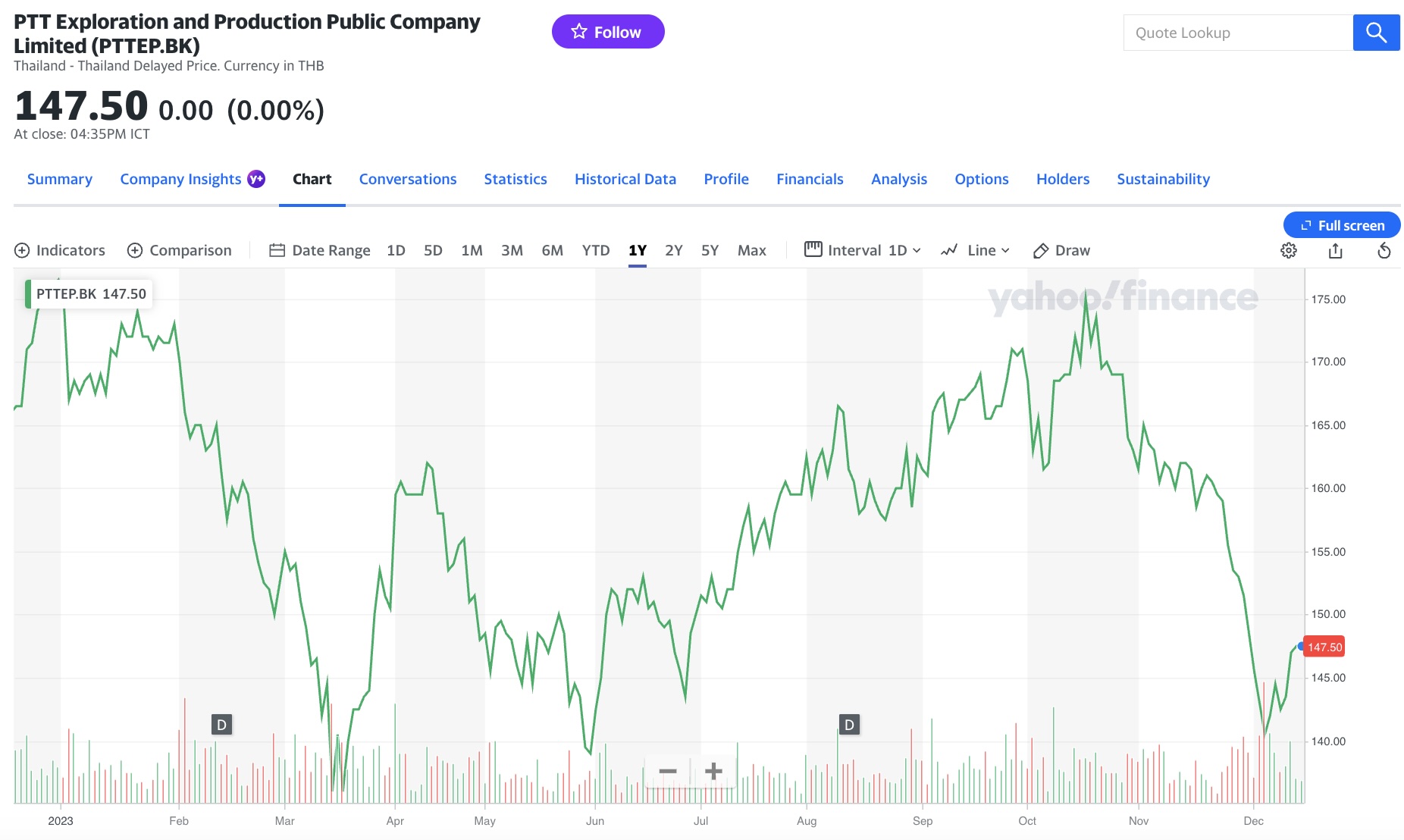The image size is (1404, 840).
Task: Zoom out using the minus control
Action: (x=668, y=770)
